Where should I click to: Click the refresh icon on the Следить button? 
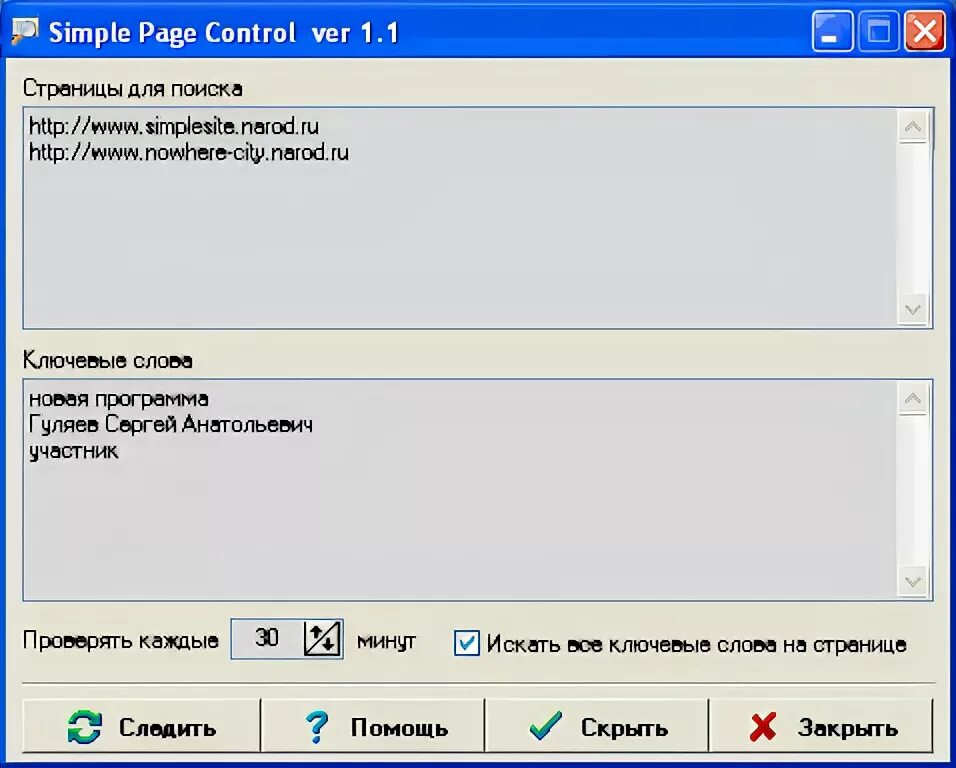click(x=86, y=727)
